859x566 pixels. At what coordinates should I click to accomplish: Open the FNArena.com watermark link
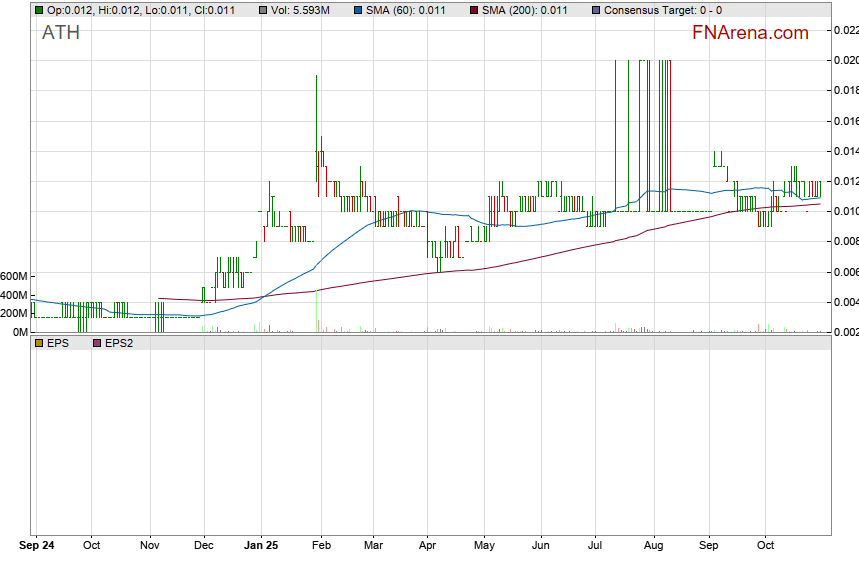[x=750, y=33]
